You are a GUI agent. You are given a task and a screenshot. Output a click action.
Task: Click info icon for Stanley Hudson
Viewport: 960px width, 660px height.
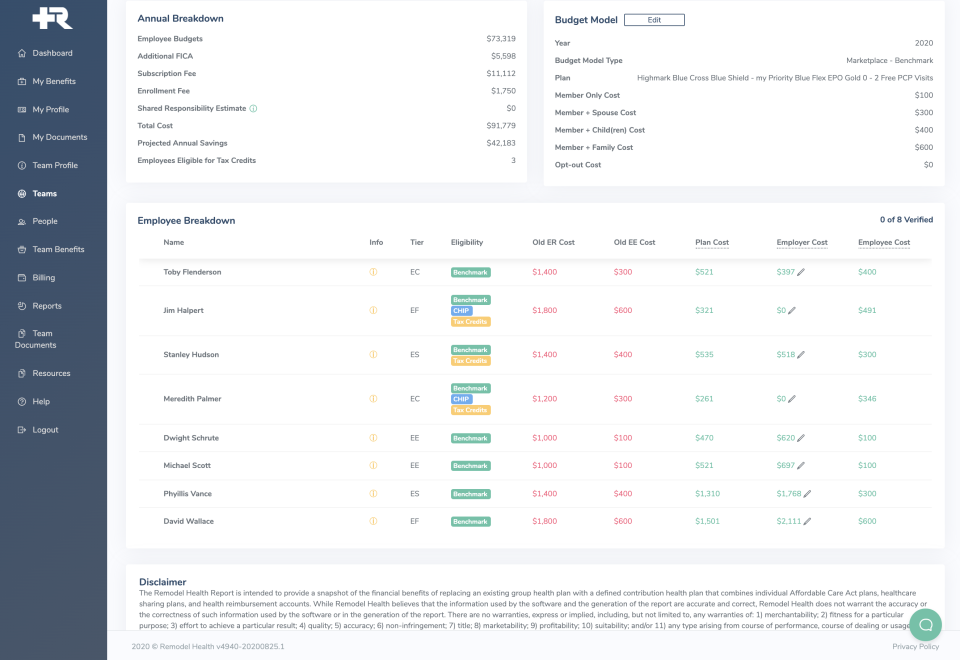coord(374,355)
